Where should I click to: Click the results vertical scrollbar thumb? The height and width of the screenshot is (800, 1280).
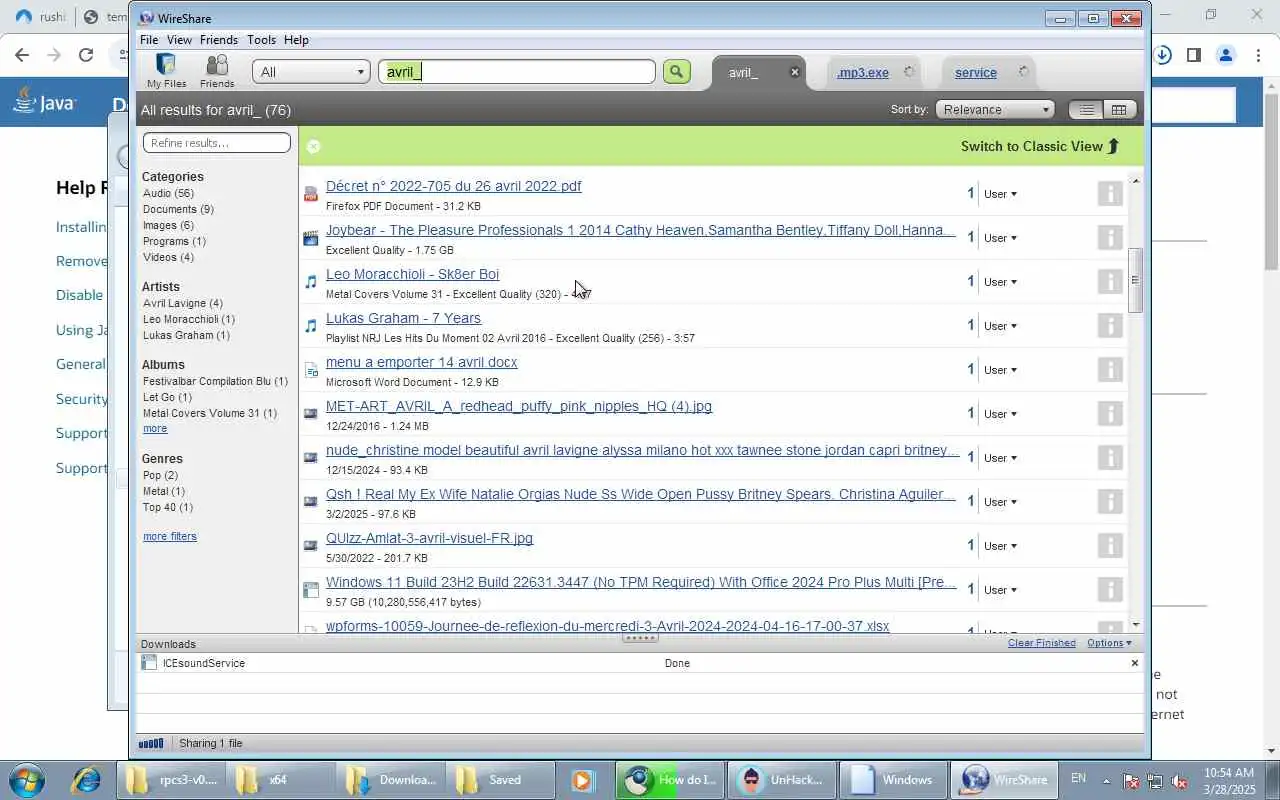[x=1135, y=281]
